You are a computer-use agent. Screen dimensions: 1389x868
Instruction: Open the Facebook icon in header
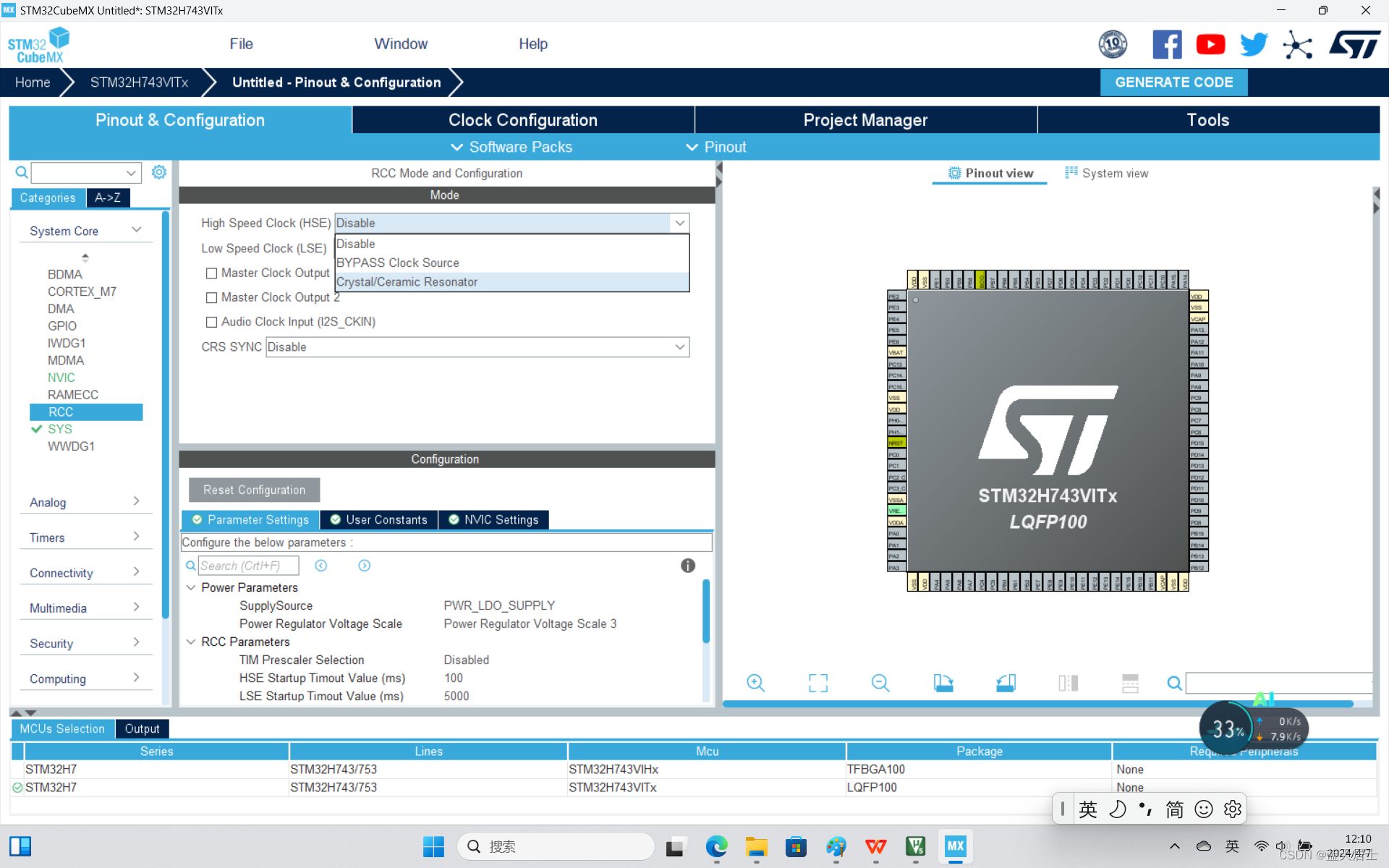point(1166,45)
